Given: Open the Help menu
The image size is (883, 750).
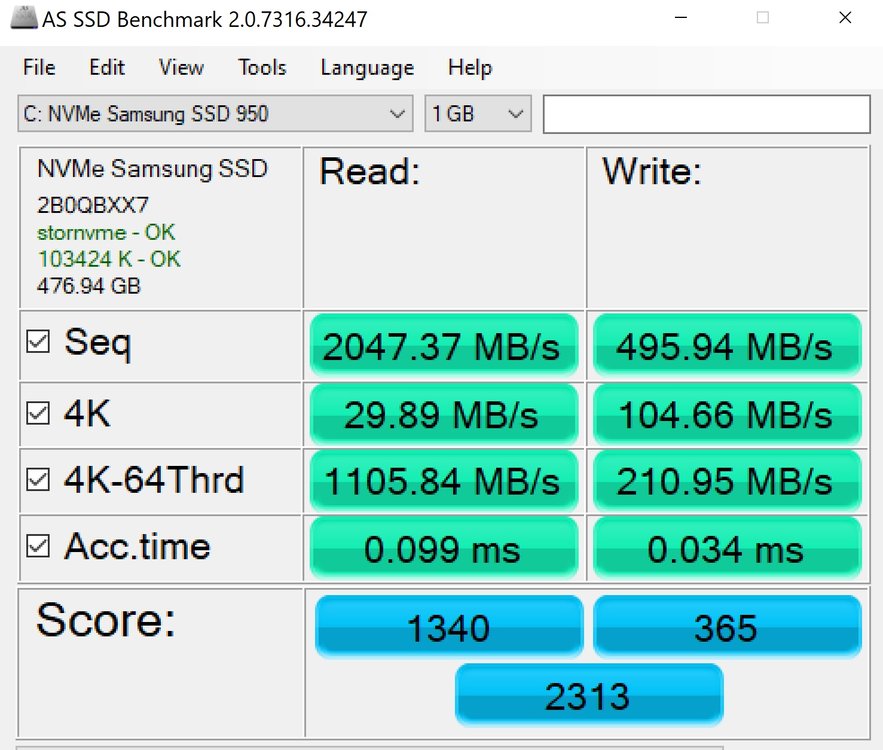Looking at the screenshot, I should [469, 68].
